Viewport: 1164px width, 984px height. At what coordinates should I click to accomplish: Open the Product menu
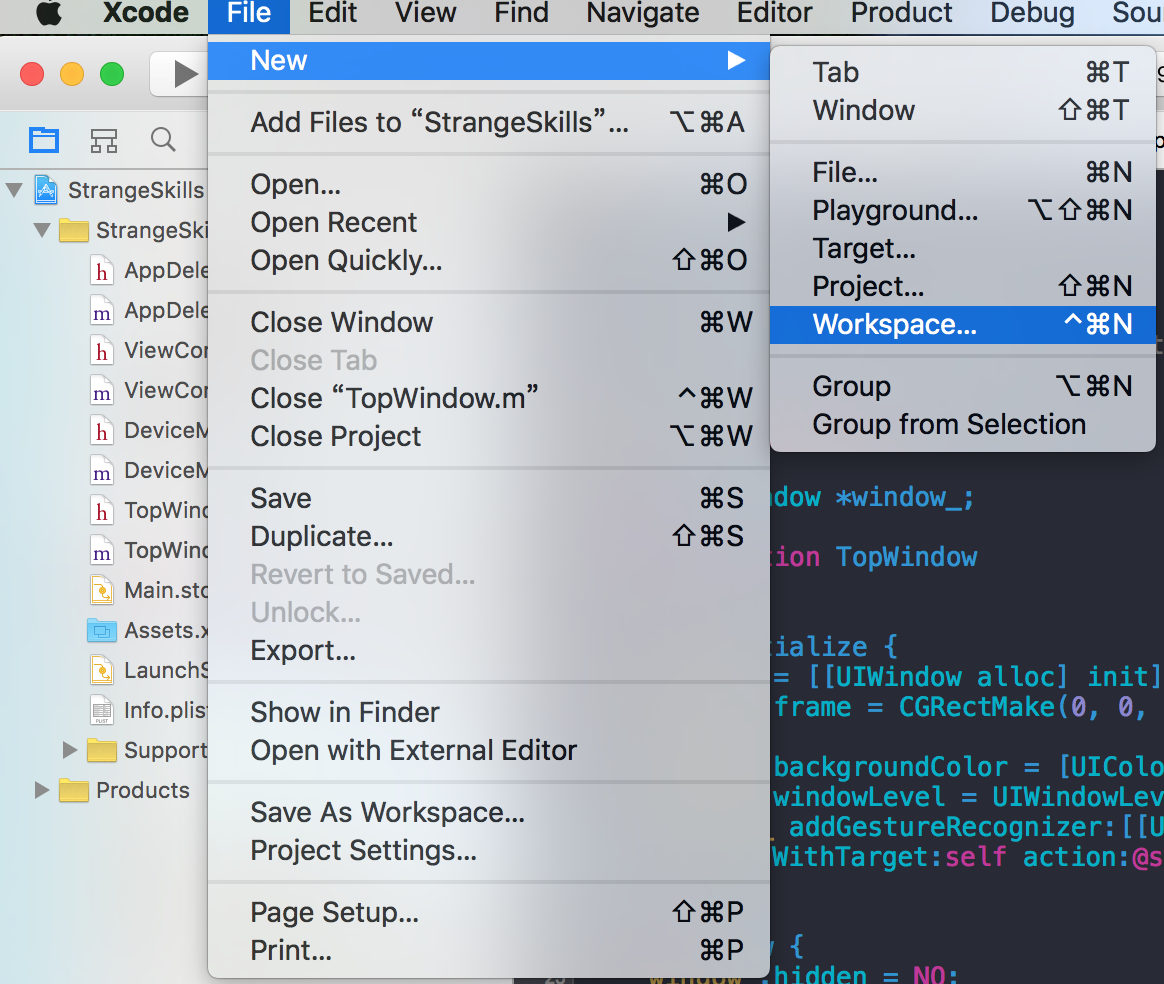[901, 13]
